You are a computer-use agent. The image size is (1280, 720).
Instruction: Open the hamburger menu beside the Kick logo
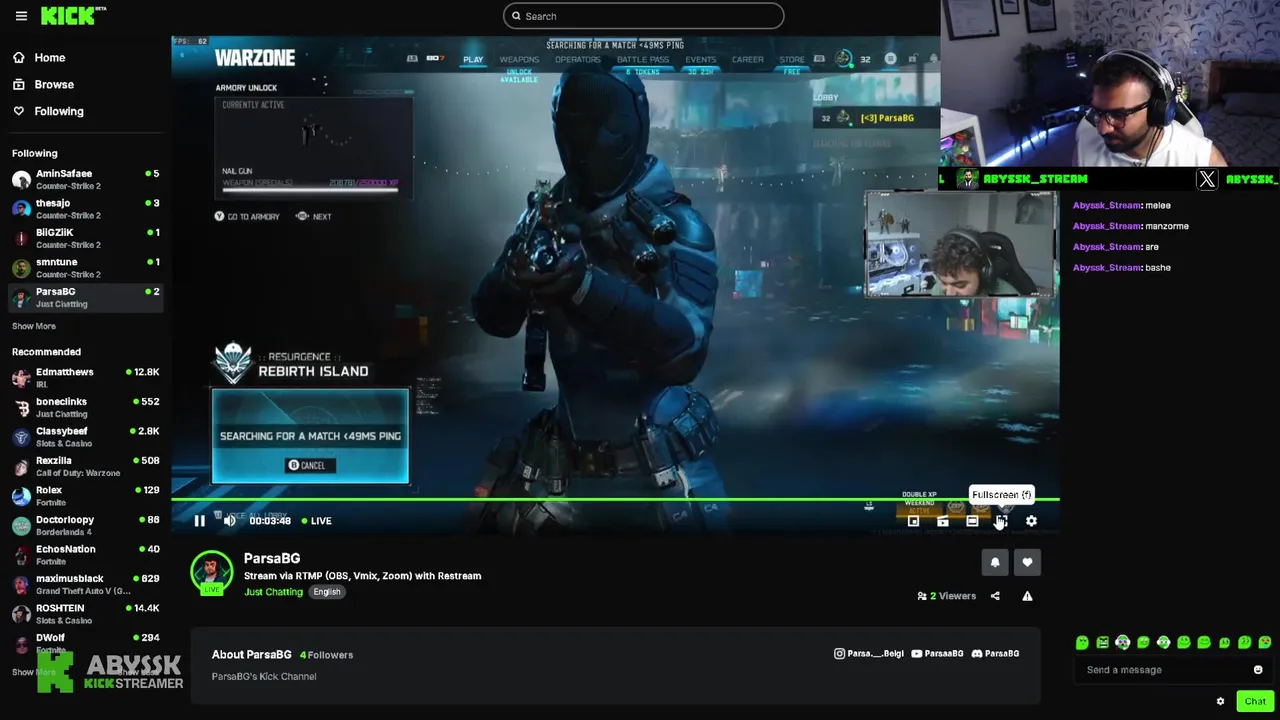[21, 16]
